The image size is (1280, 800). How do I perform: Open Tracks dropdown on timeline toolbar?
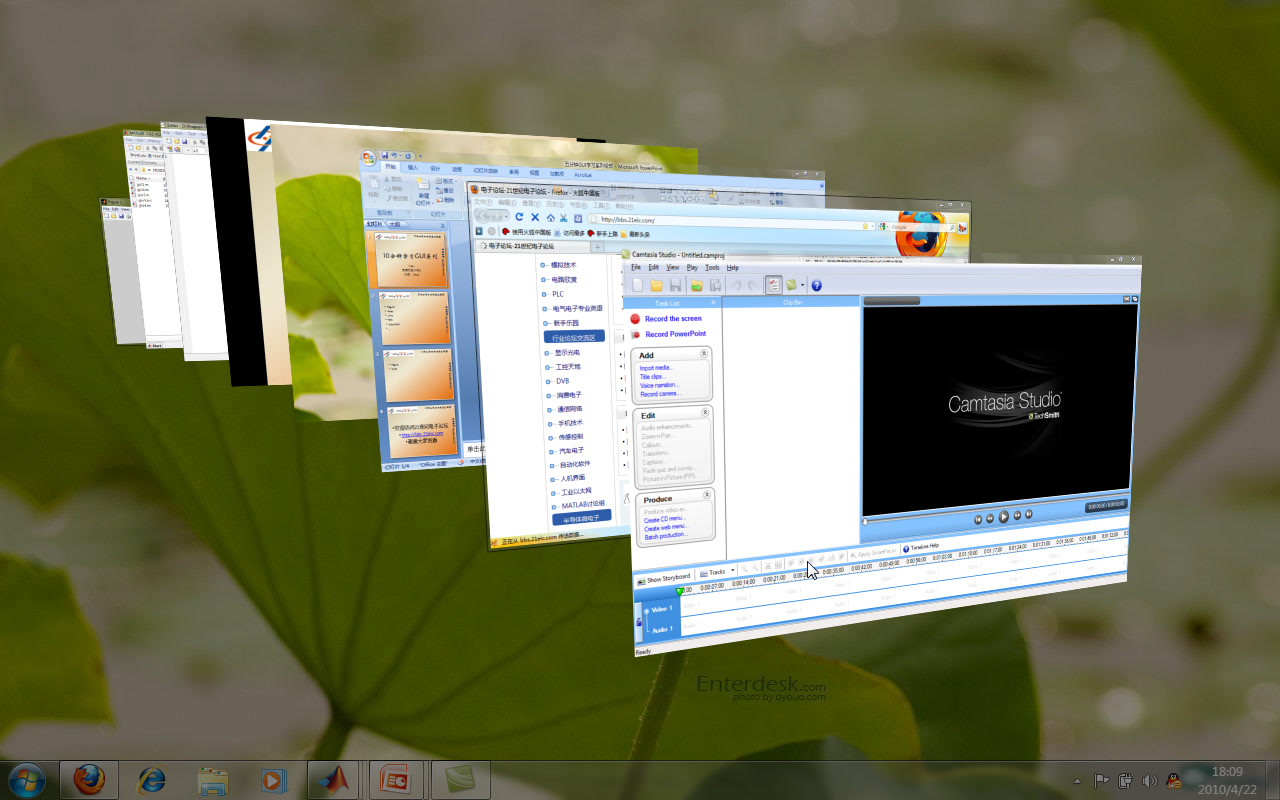click(x=718, y=573)
